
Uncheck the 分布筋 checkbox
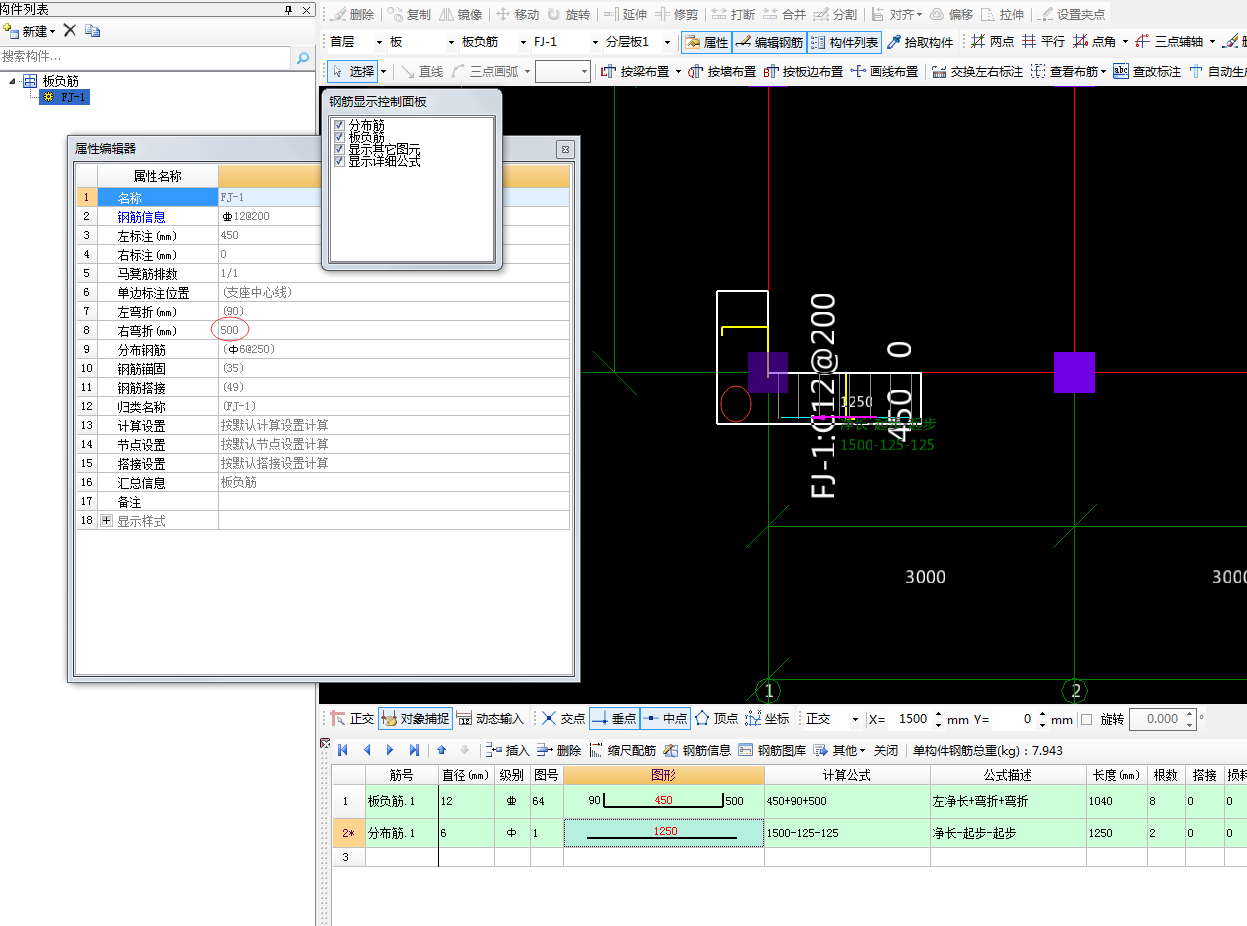(340, 126)
